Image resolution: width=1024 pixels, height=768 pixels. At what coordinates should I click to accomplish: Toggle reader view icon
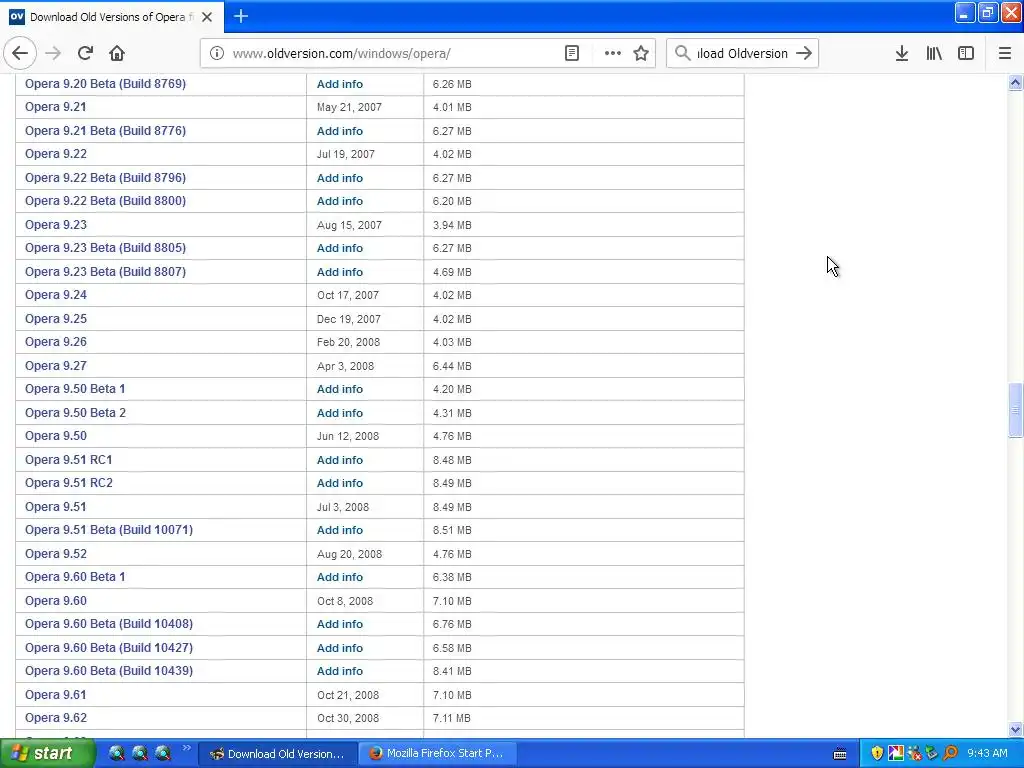pos(571,54)
